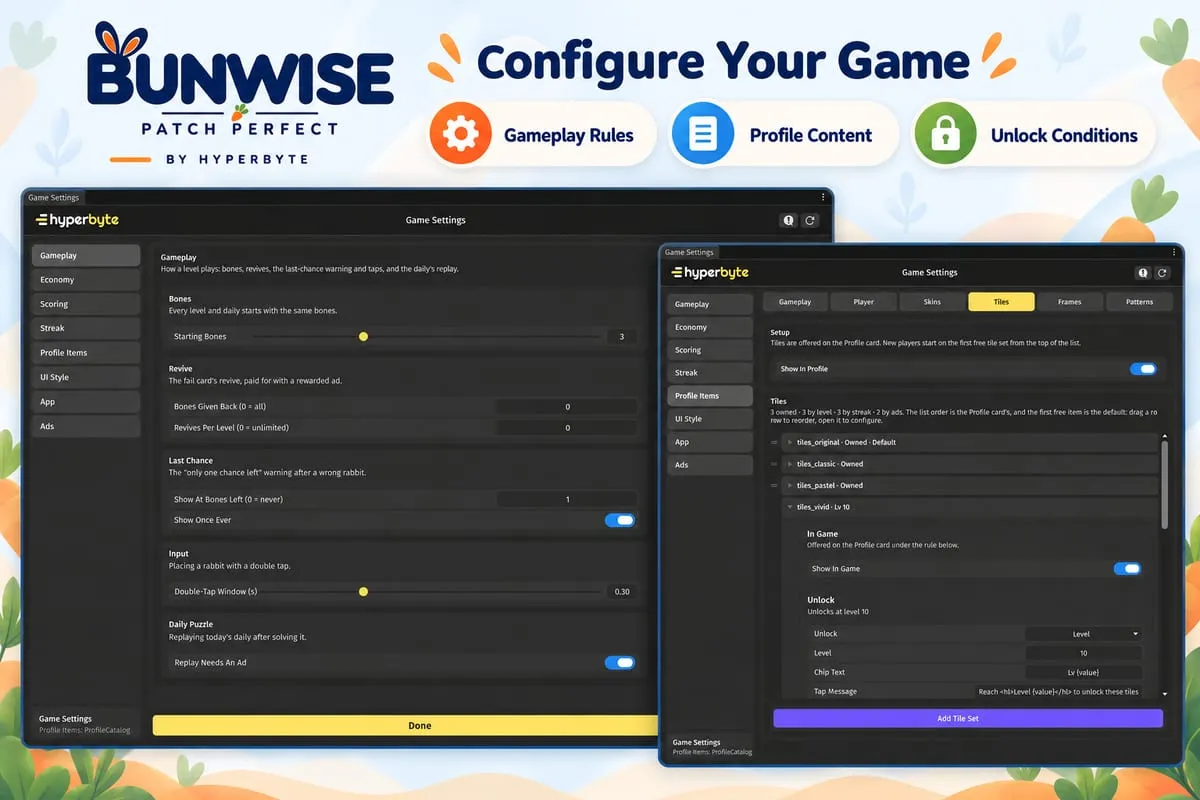
Task: Click the Tap Message field
Action: (x=1058, y=691)
